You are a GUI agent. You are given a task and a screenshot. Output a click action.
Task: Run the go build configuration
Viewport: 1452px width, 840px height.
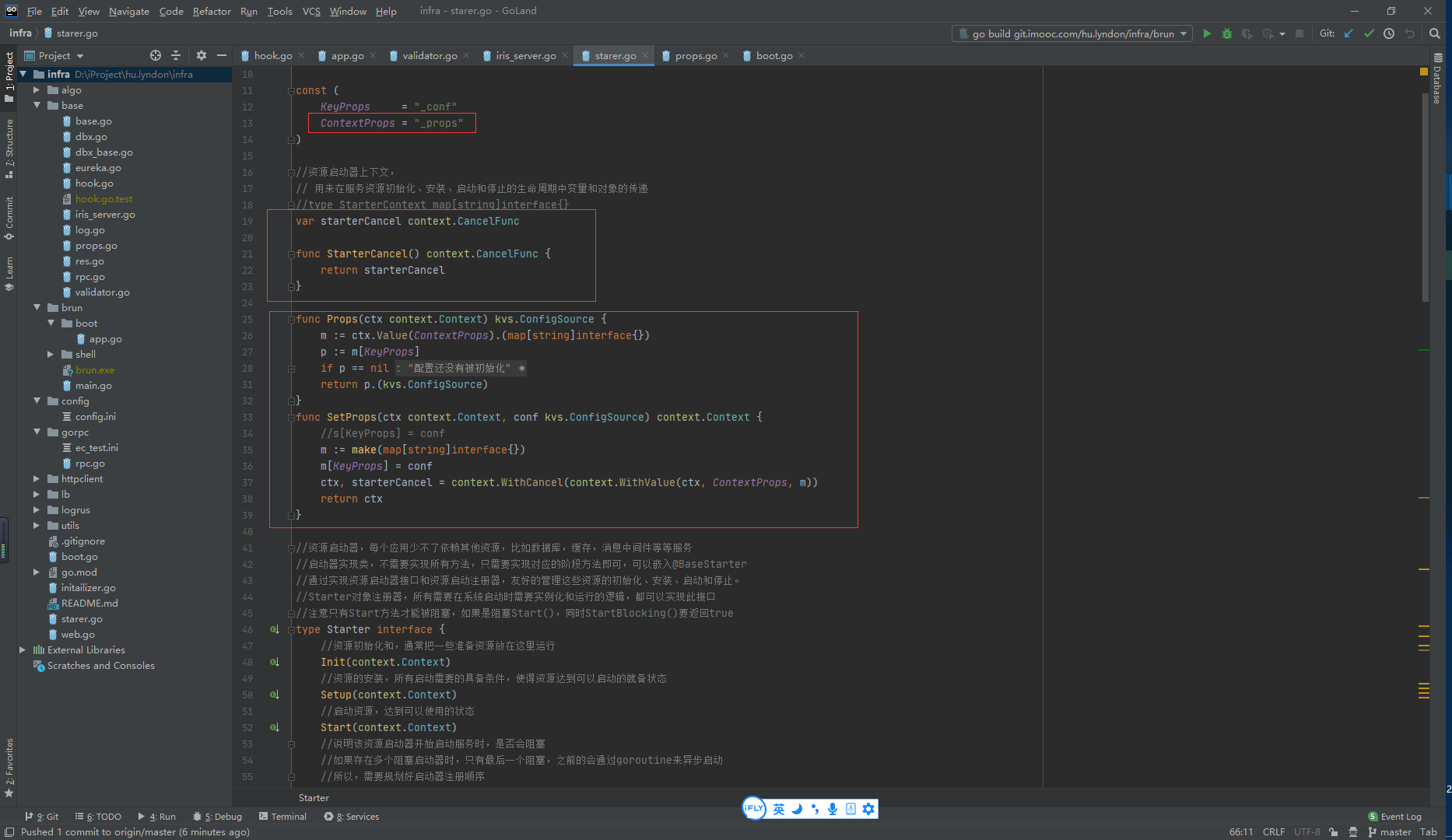point(1207,33)
